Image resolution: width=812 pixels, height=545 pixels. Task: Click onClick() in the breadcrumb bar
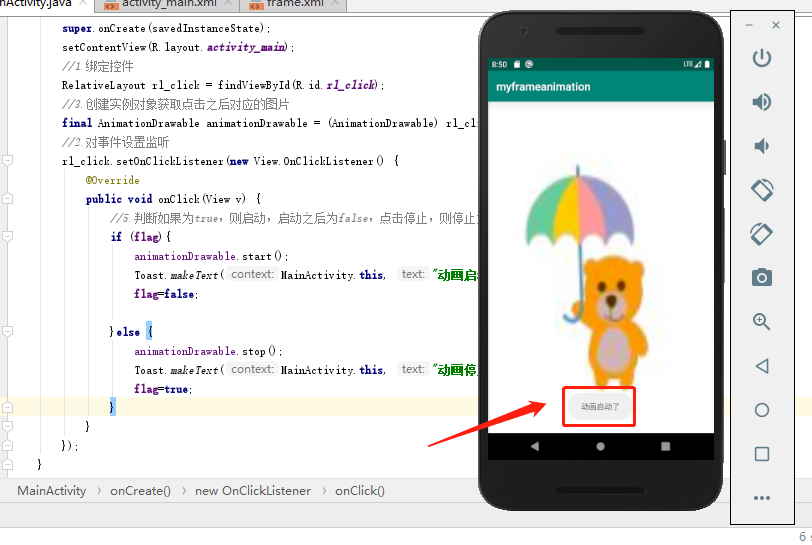click(360, 491)
